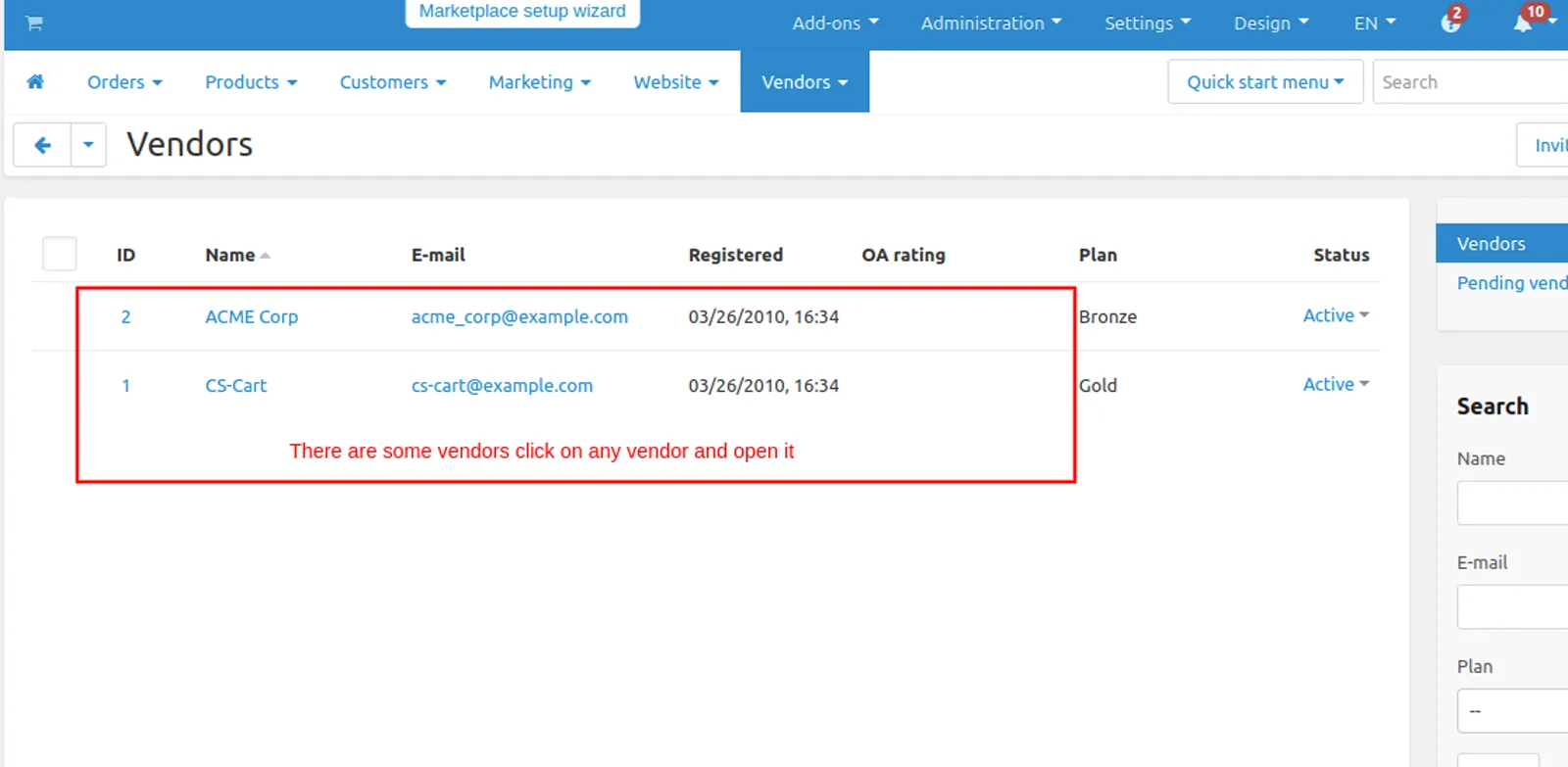
Task: Click the OA rating column header
Action: [x=904, y=255]
